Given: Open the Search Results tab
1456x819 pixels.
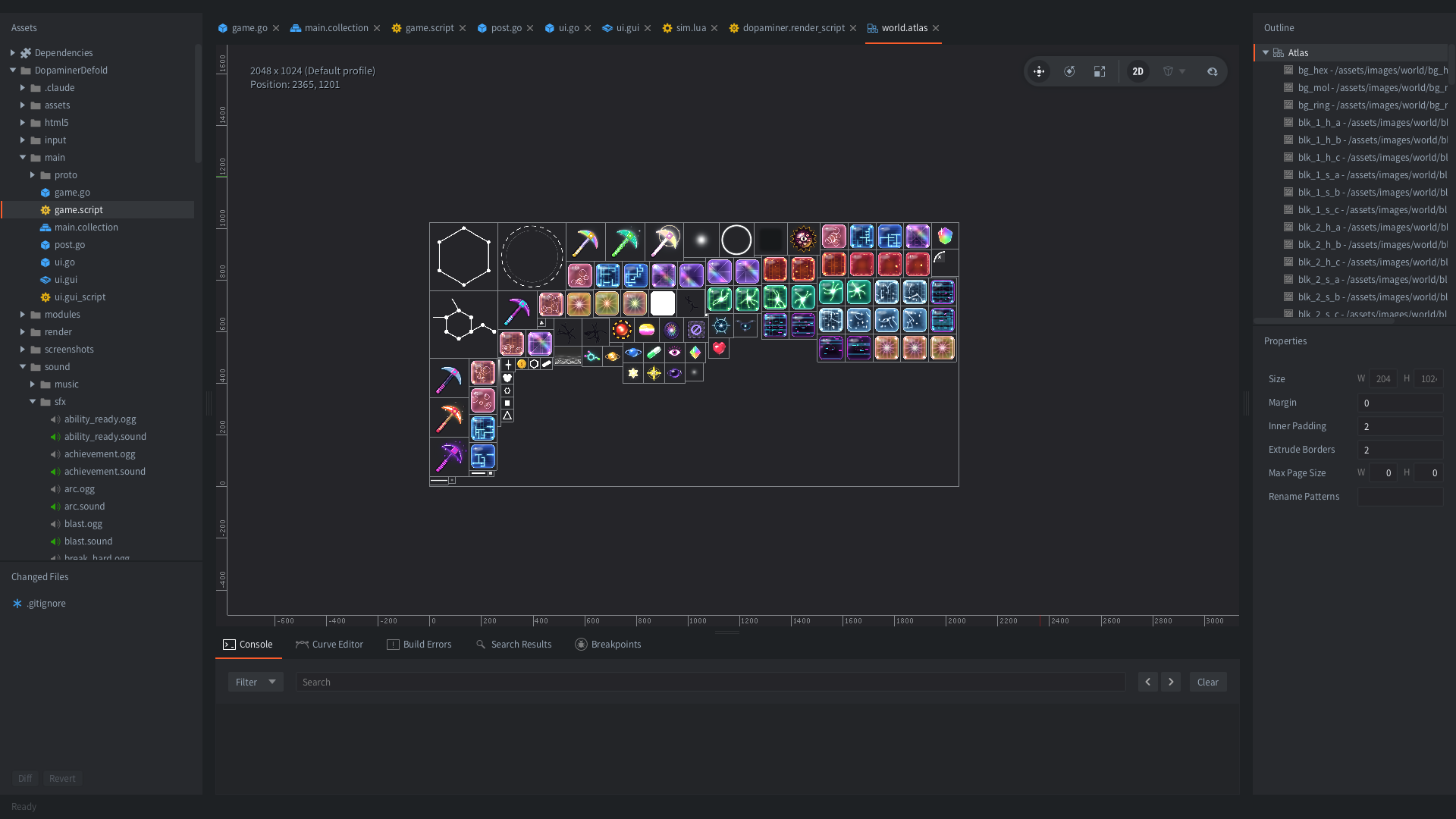Looking at the screenshot, I should click(x=513, y=644).
